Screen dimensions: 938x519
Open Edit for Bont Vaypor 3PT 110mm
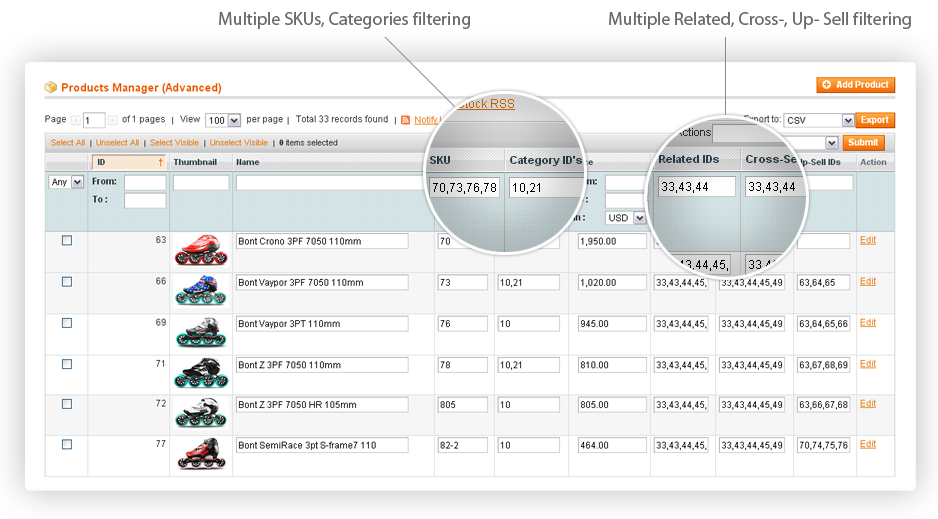click(x=867, y=323)
